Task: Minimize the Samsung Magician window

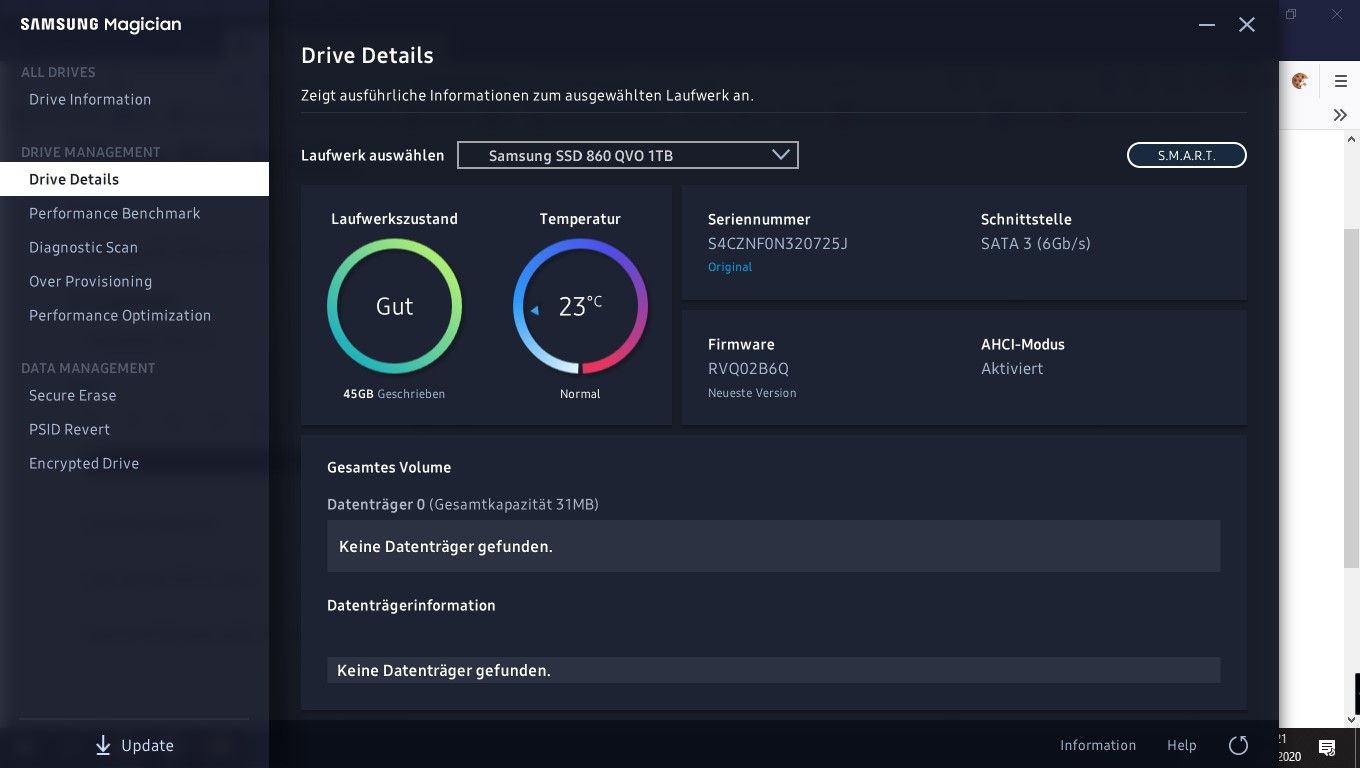Action: pyautogui.click(x=1208, y=25)
